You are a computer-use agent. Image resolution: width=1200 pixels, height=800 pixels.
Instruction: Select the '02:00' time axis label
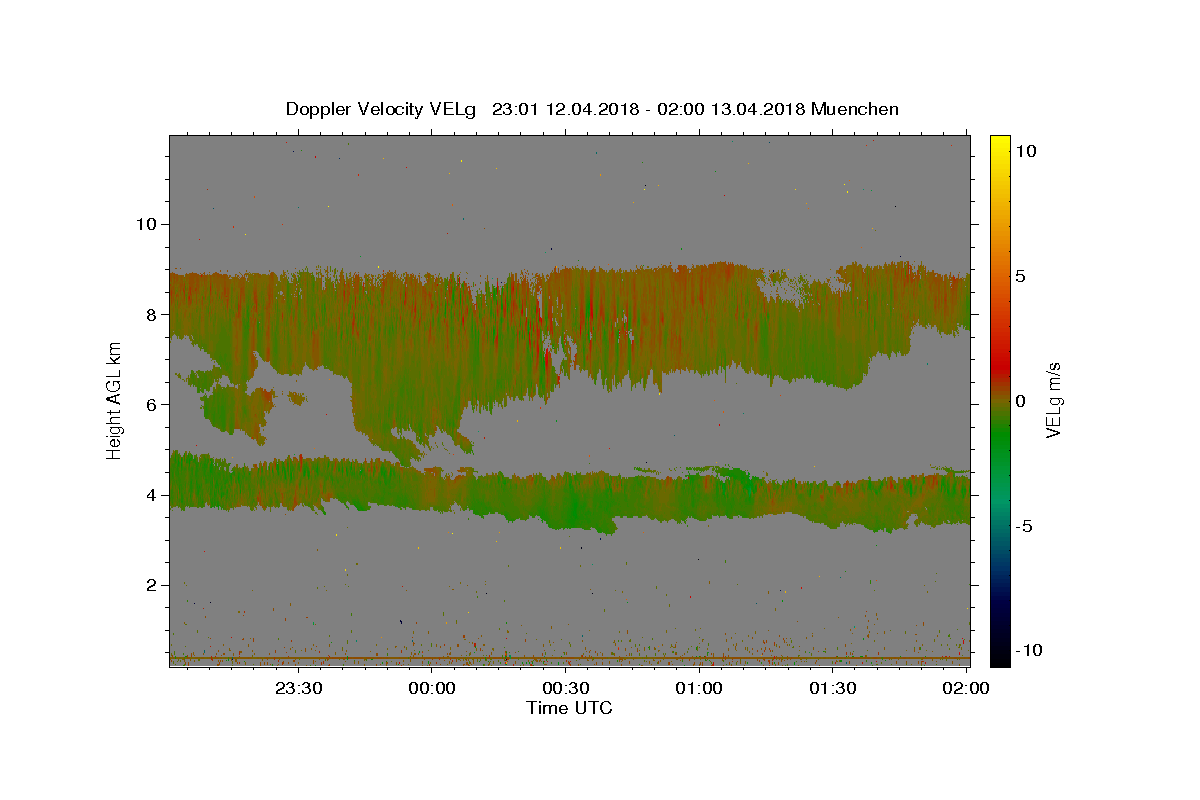point(966,688)
